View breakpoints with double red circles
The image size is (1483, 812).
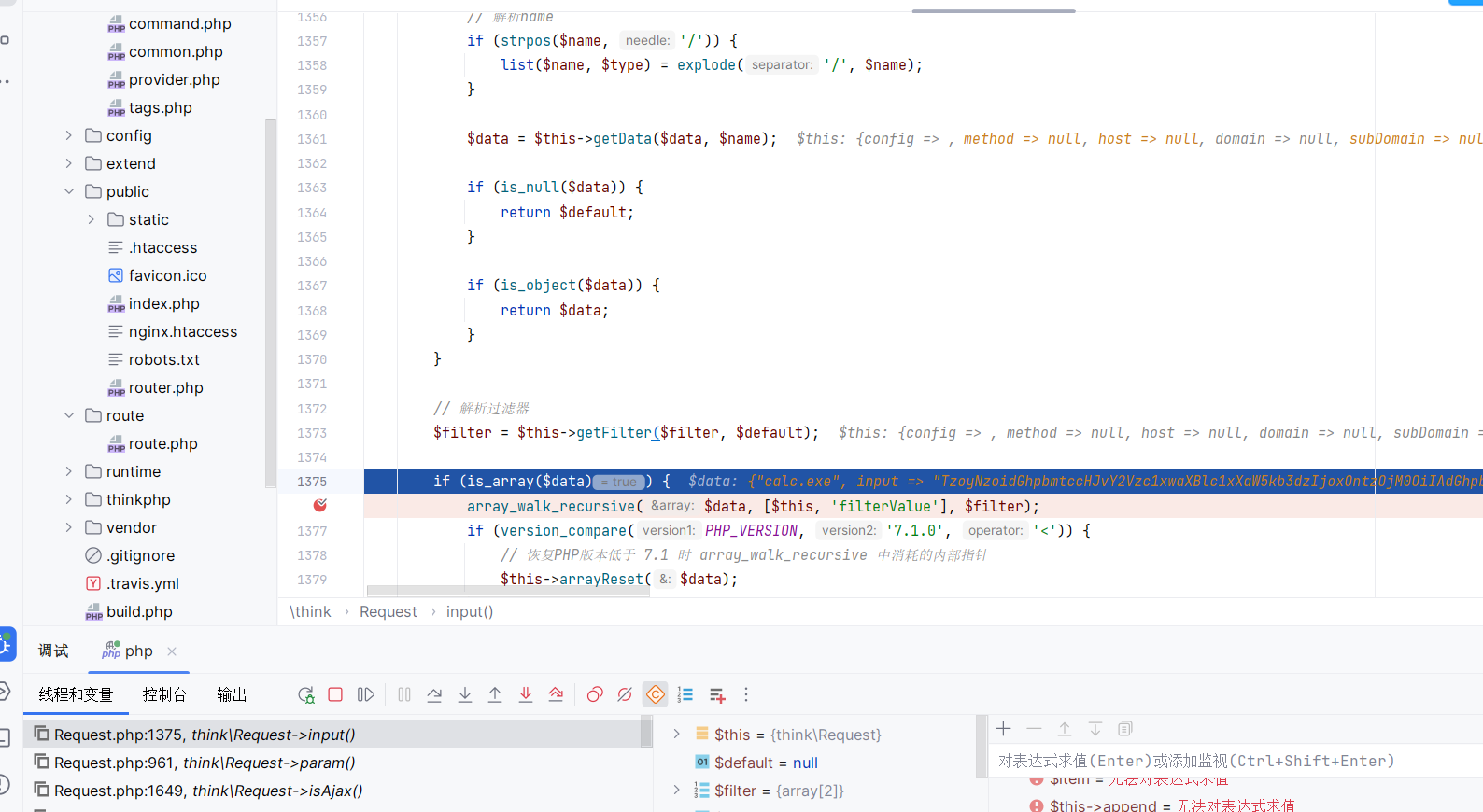coord(594,694)
